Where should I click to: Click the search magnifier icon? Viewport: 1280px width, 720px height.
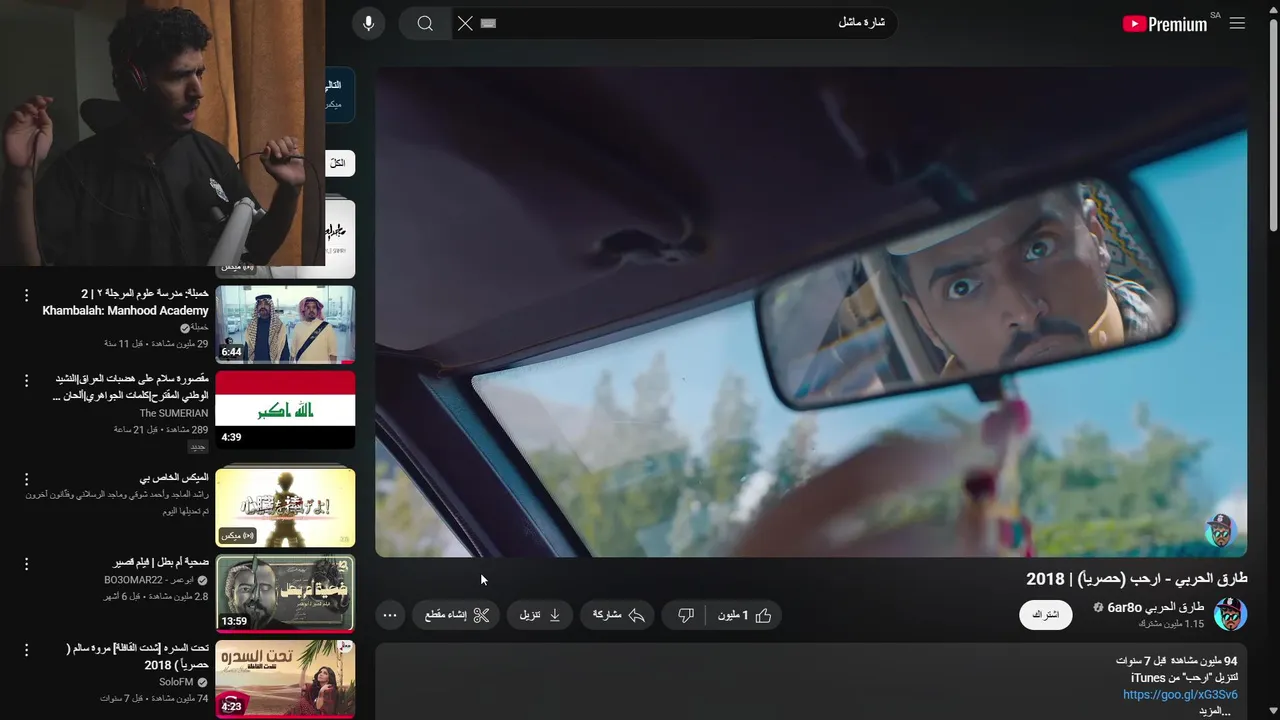[425, 23]
